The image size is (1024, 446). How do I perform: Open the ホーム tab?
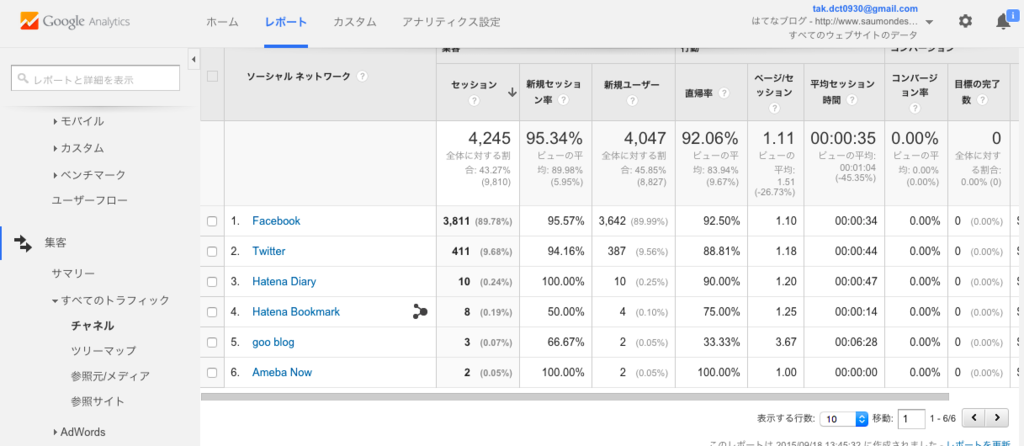222,22
